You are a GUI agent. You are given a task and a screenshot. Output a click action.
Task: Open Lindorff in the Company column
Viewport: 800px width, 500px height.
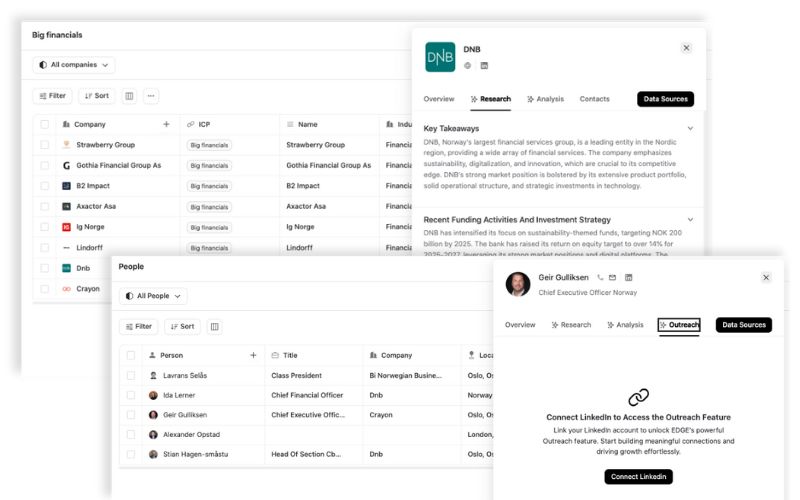[x=89, y=247]
